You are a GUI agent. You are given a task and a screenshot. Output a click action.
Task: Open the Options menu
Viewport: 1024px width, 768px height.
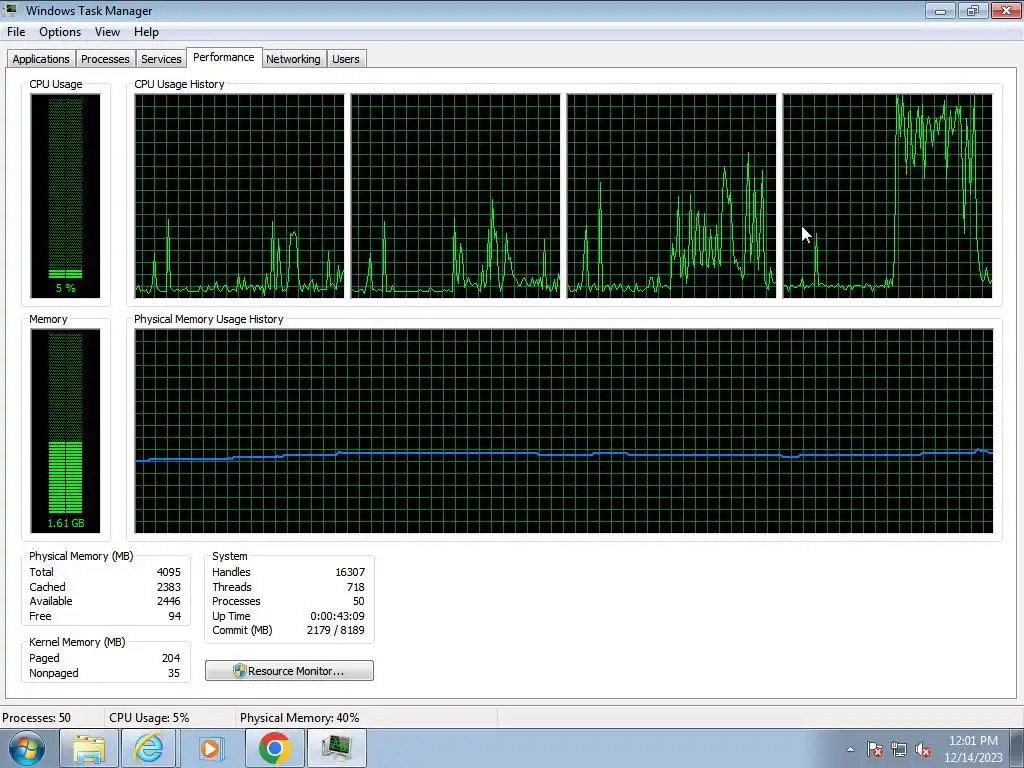(x=60, y=32)
